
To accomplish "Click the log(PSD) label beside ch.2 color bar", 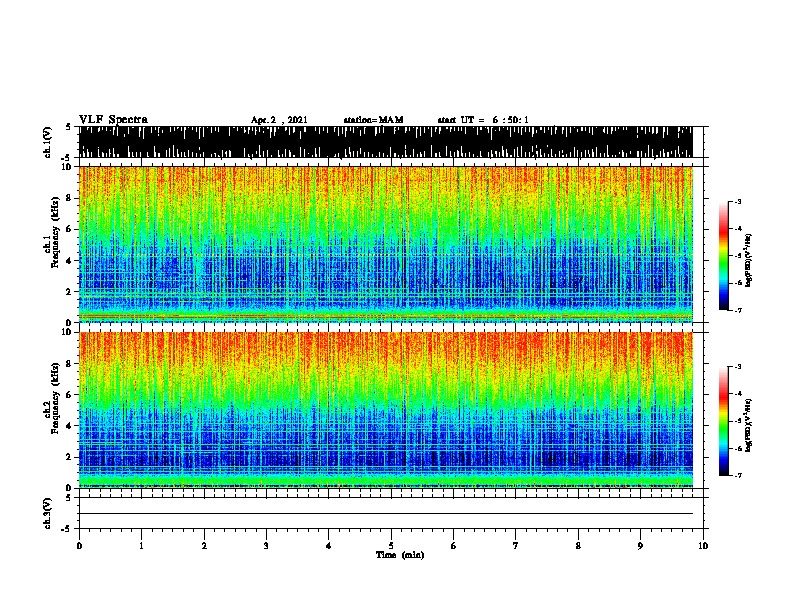I will (x=749, y=425).
